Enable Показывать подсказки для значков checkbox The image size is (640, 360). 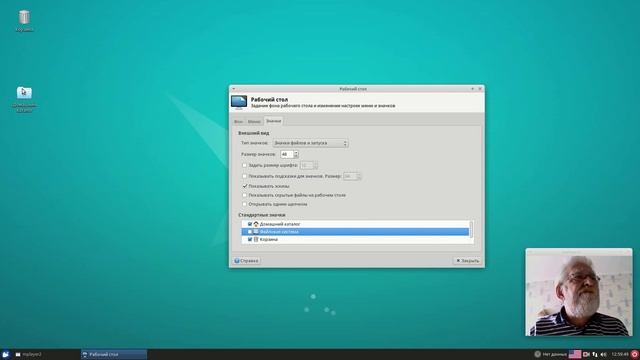coord(244,176)
